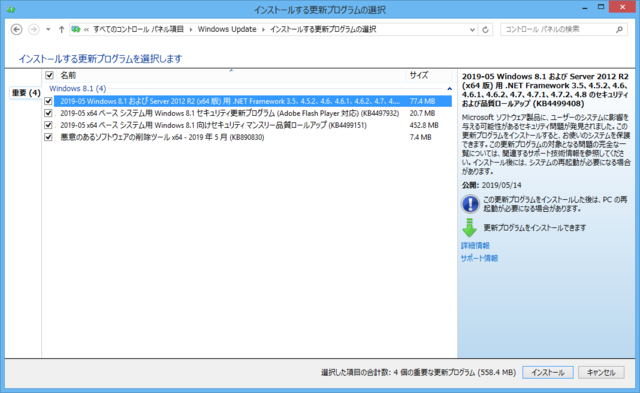Sort by the 名前 column header
This screenshot has height=393, width=640.
[x=68, y=75]
